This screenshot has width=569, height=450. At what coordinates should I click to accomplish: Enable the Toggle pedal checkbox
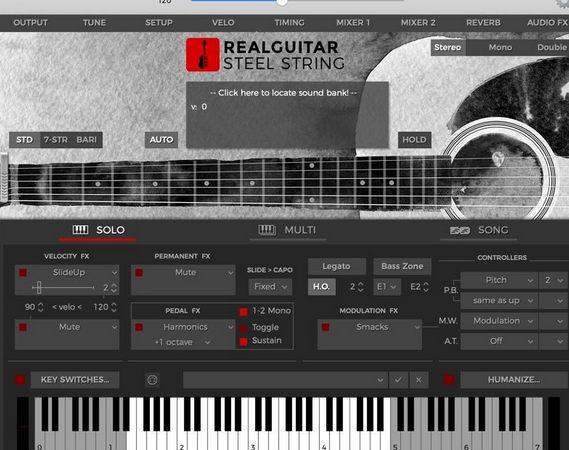(x=243, y=328)
